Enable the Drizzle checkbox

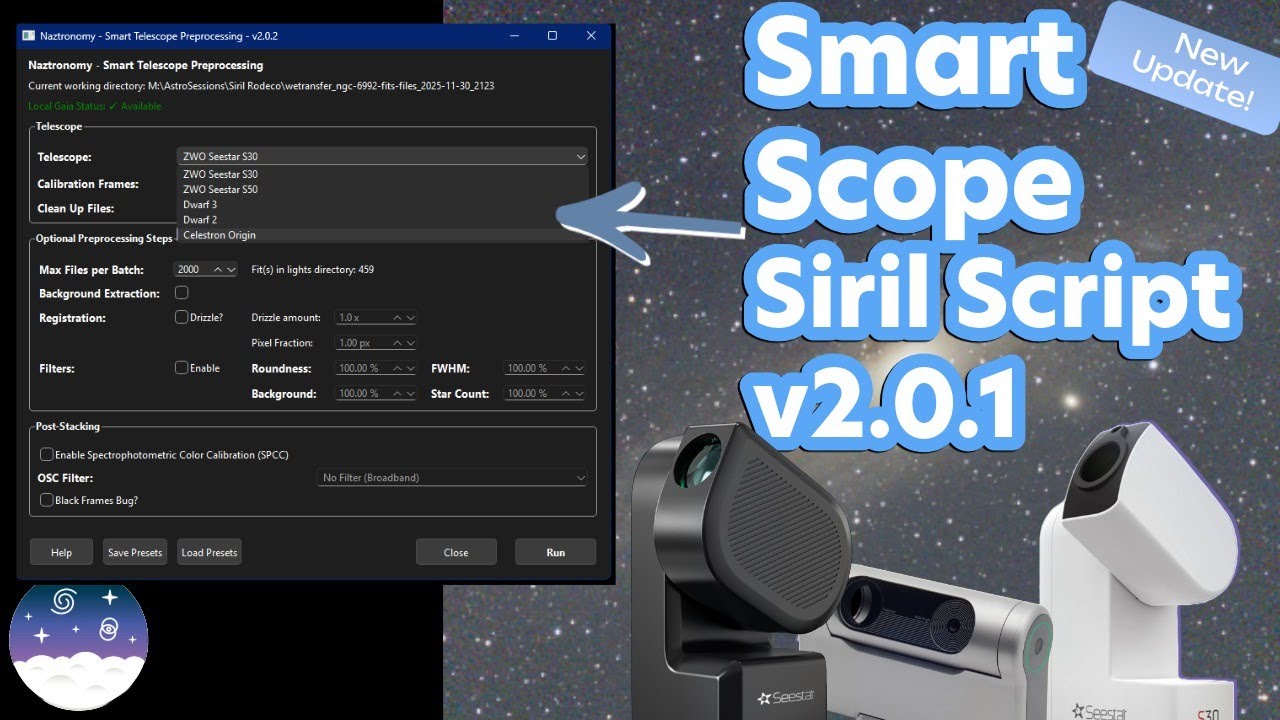pyautogui.click(x=182, y=317)
